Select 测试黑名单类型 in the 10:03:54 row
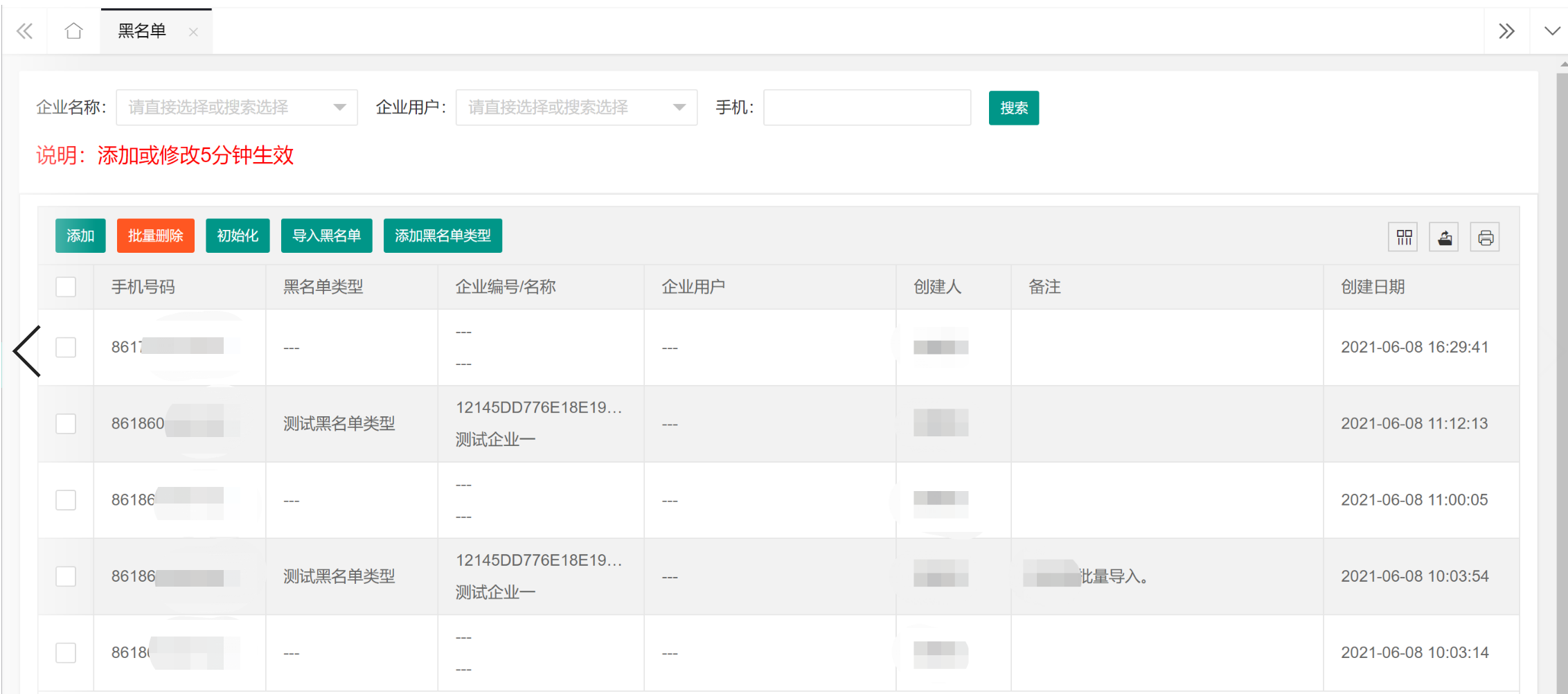1568x694 pixels. pos(339,576)
